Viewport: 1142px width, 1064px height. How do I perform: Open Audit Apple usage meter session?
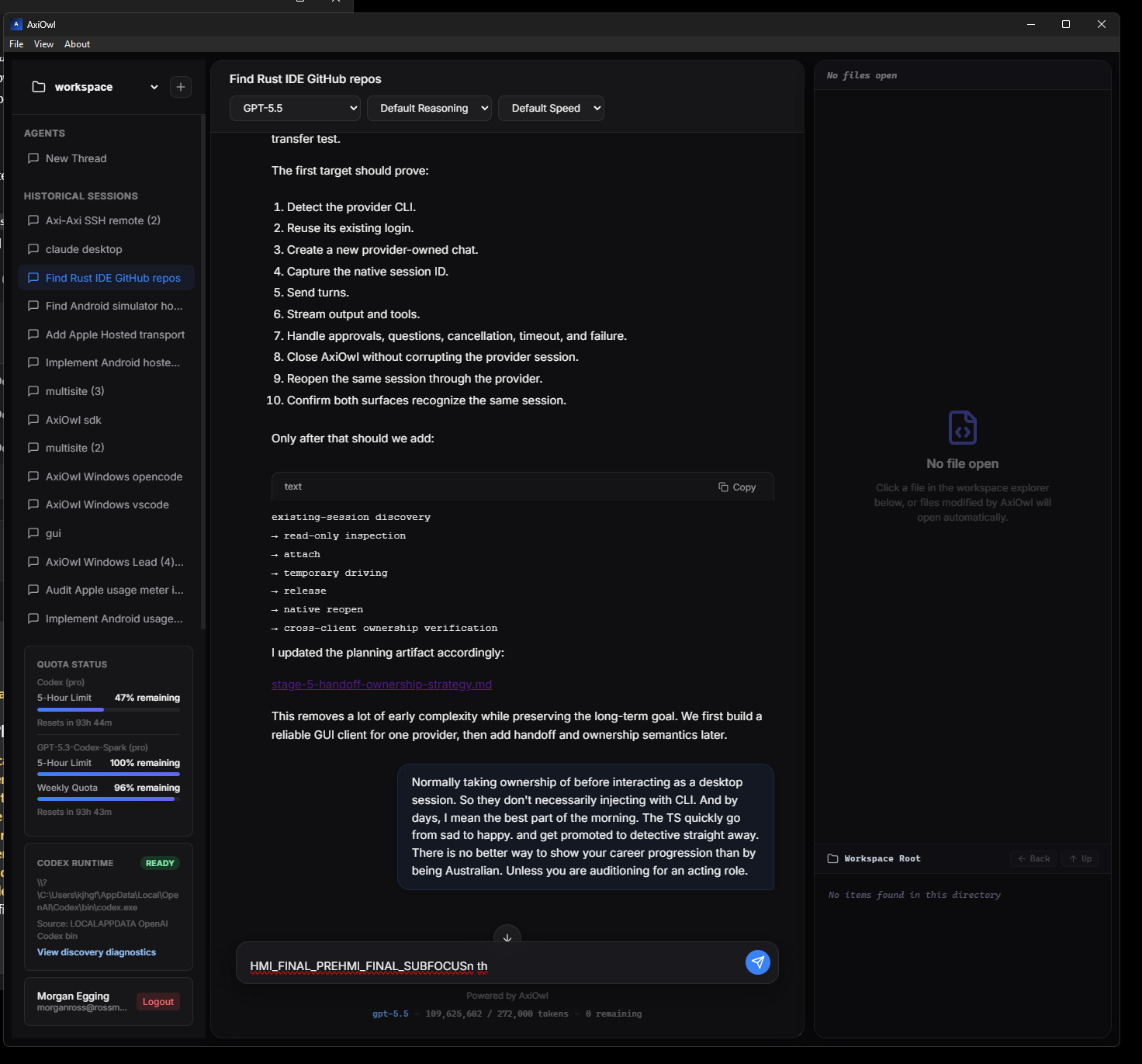pos(106,590)
